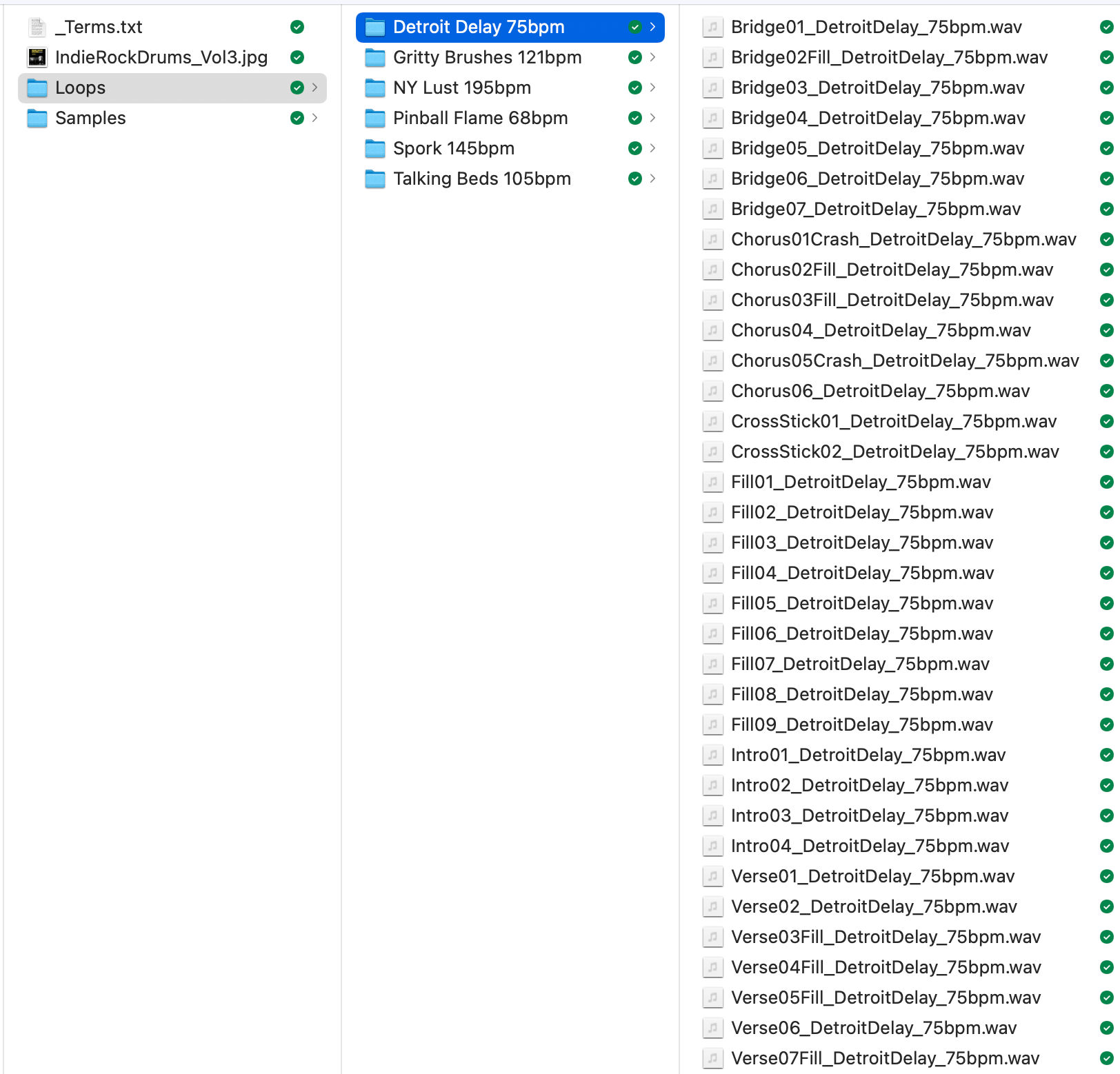Click the sync status badge for Bridge04_DetroitDelay_75bpm.wav
The width and height of the screenshot is (1120, 1074).
click(x=1106, y=118)
